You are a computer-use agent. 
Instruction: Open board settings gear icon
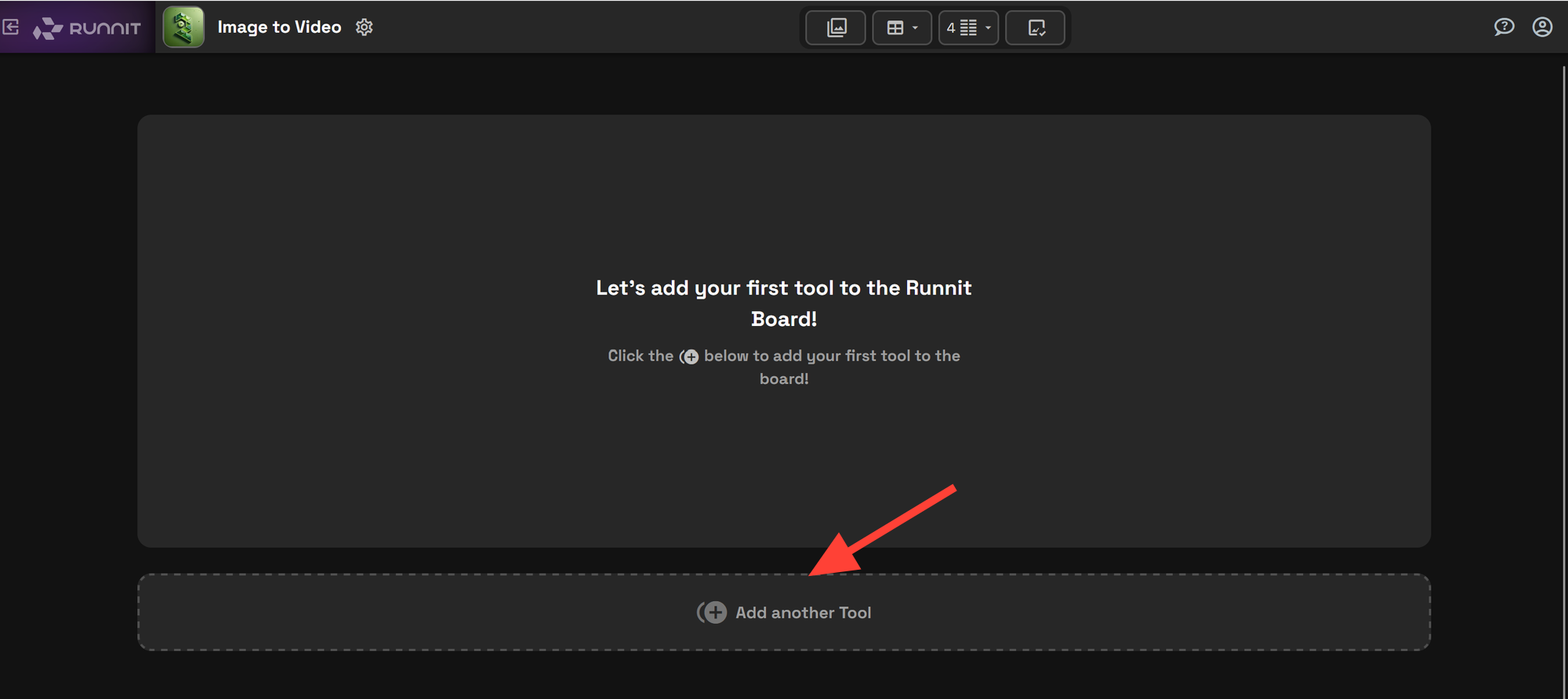(x=365, y=27)
